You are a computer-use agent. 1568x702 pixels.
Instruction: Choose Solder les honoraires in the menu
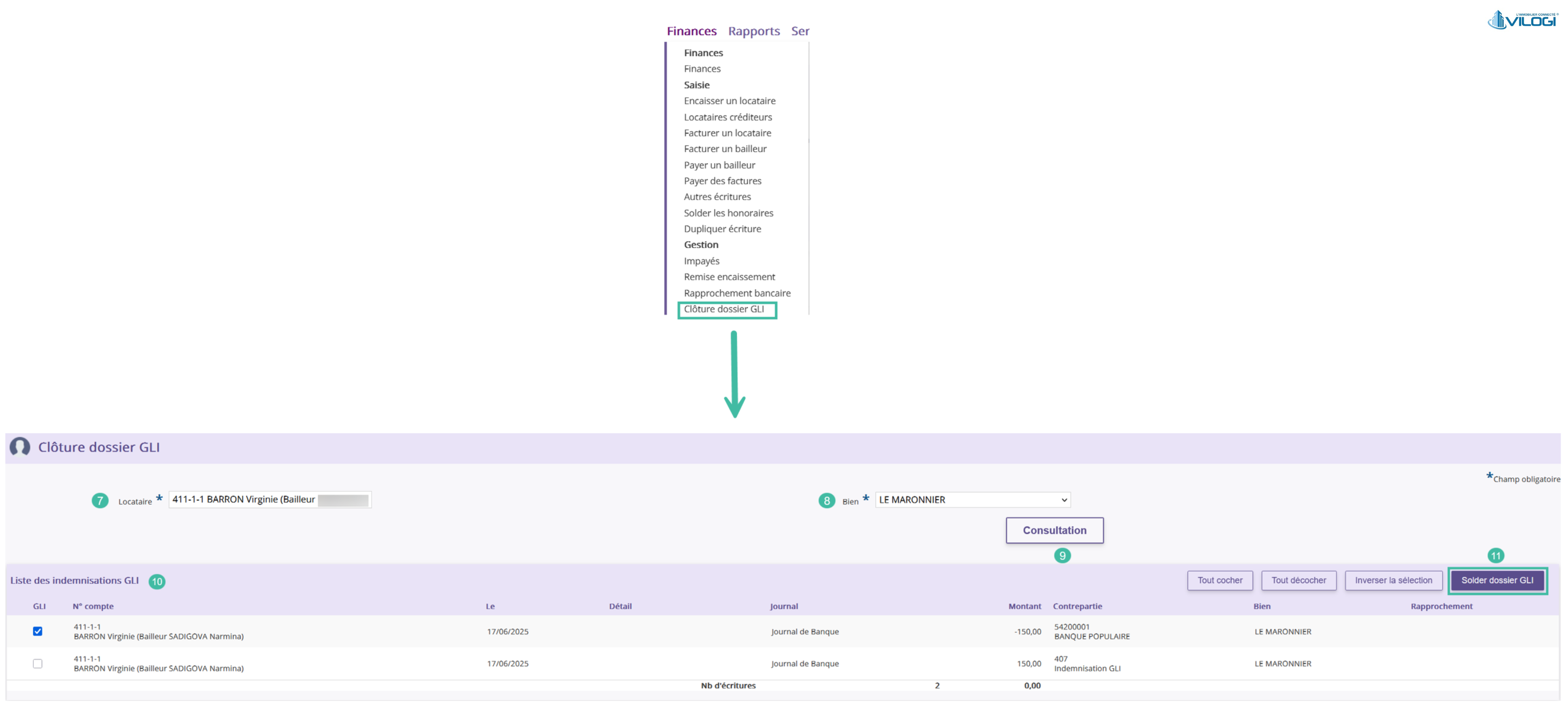tap(728, 213)
